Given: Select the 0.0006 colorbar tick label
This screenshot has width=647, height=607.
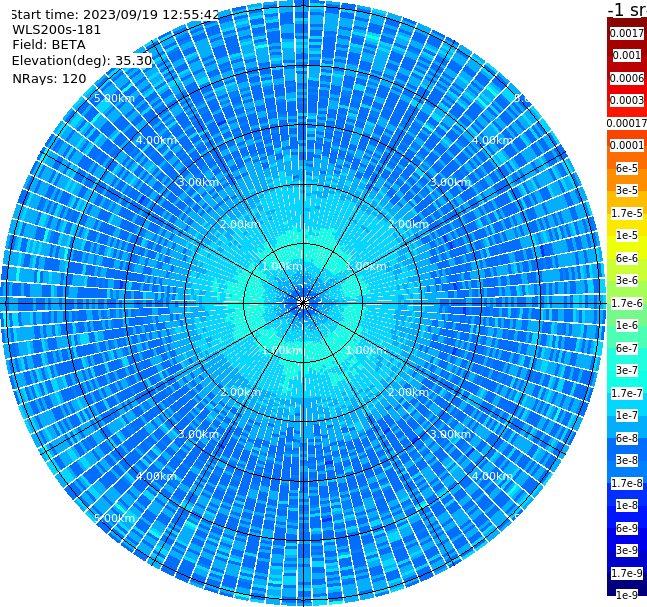Looking at the screenshot, I should [x=627, y=78].
